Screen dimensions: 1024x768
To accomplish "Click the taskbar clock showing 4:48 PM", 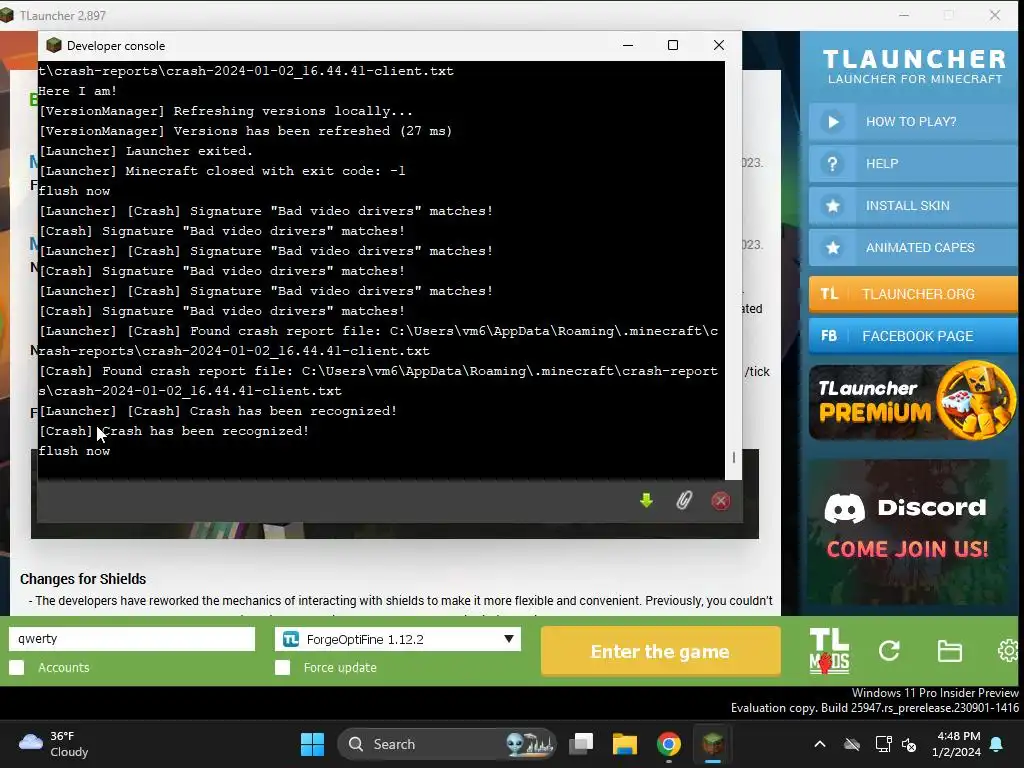I will 956,744.
